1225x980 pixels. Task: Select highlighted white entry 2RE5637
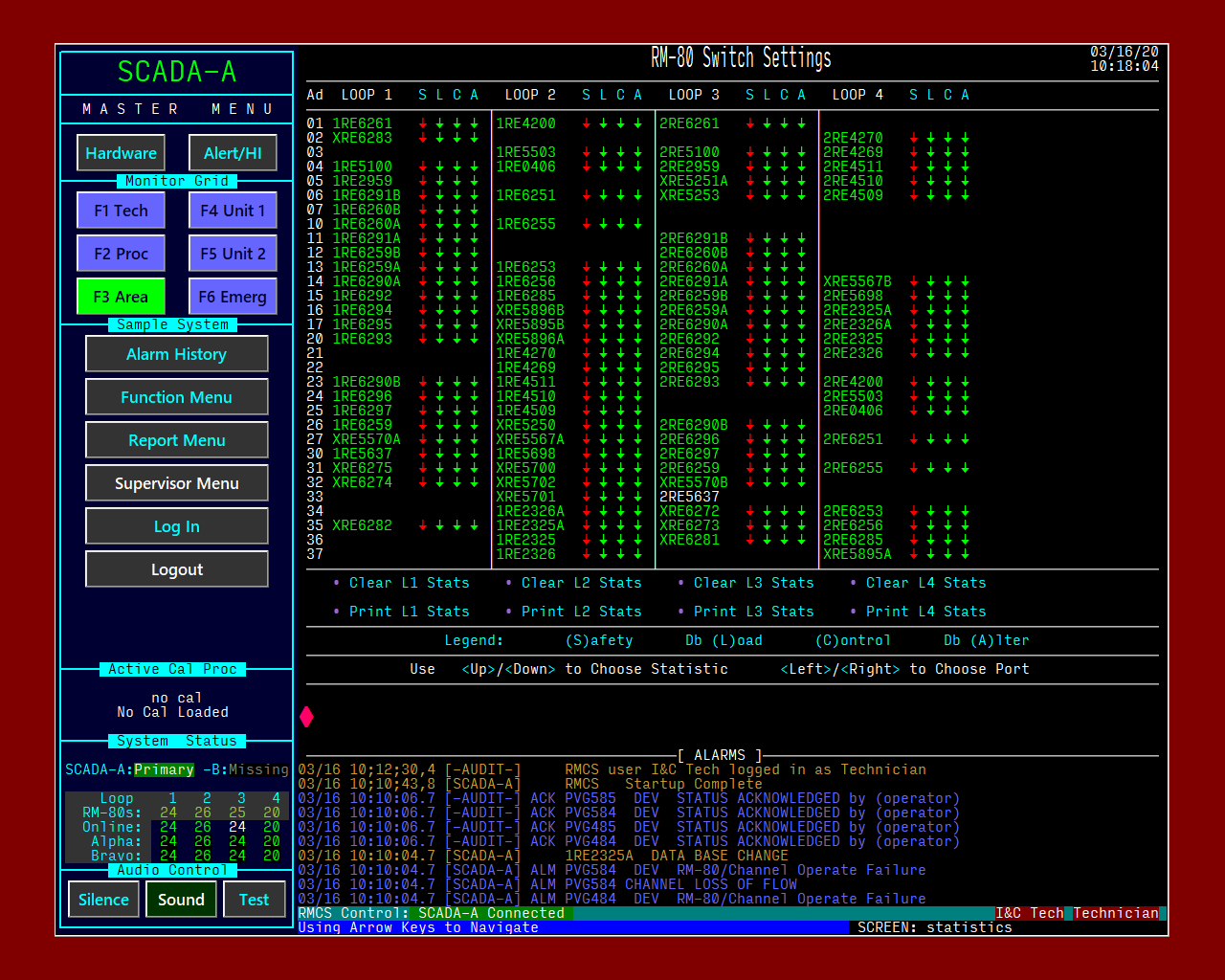pos(689,497)
